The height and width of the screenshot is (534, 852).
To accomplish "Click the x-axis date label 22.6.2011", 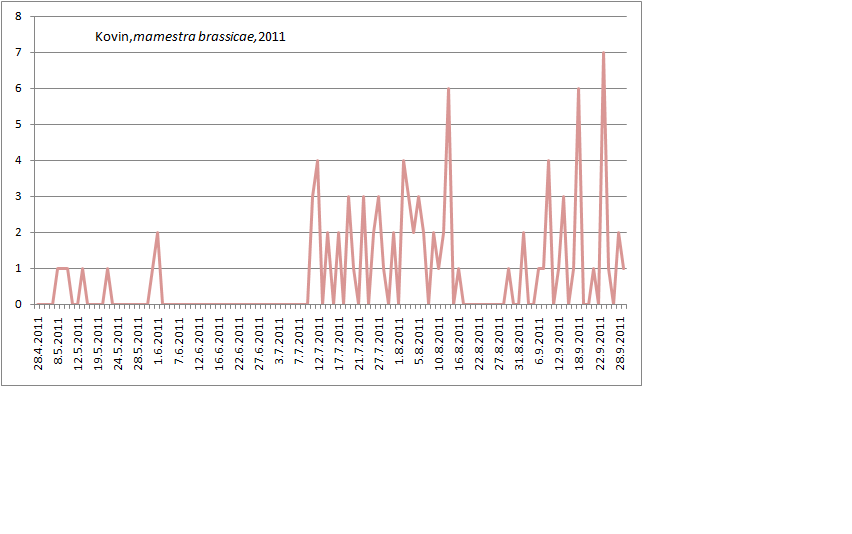I will (x=239, y=343).
